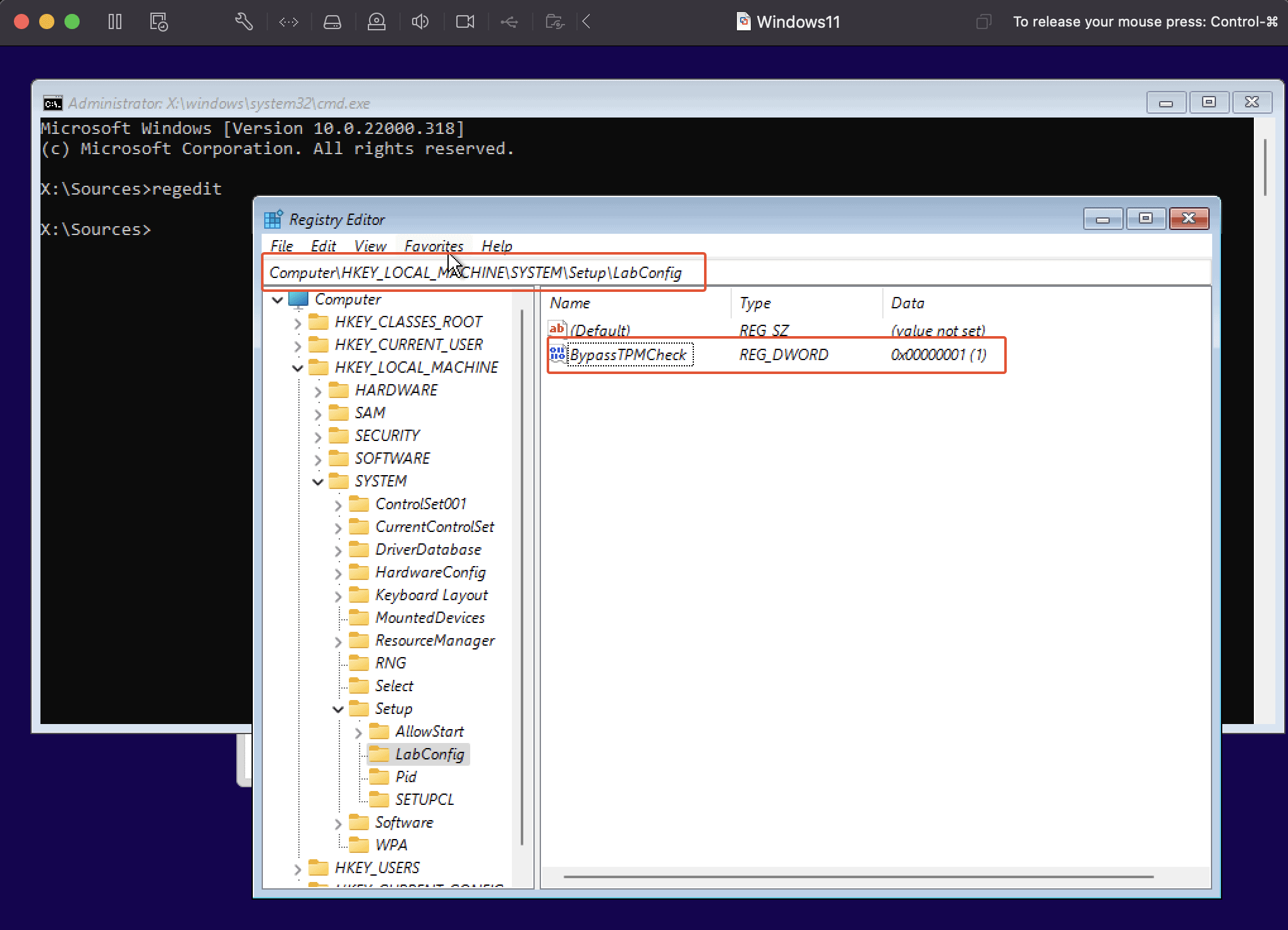Open the File menu in Registry Editor

(x=281, y=246)
